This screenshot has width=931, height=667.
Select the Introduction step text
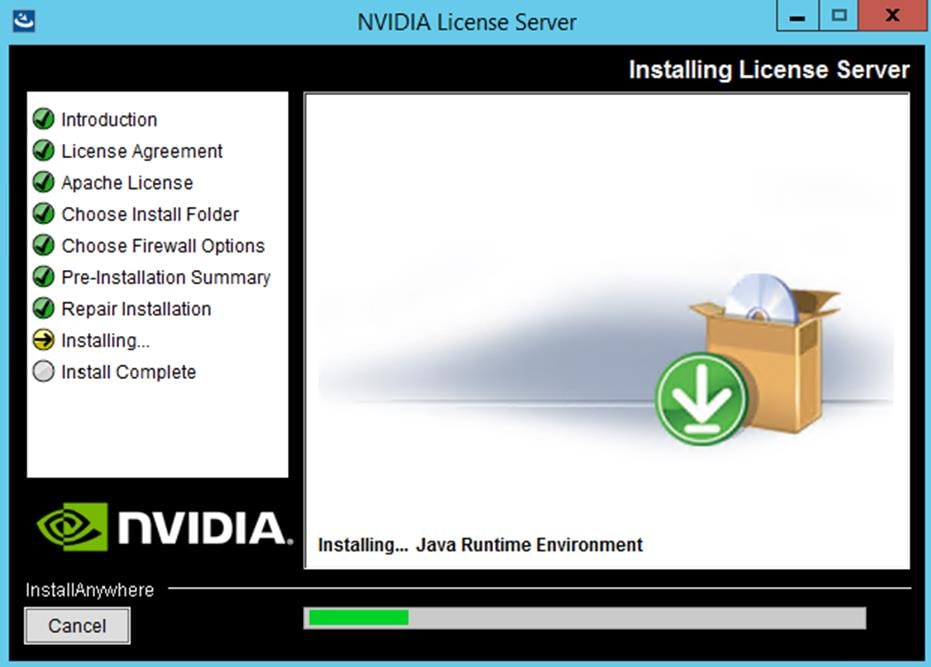coord(109,119)
